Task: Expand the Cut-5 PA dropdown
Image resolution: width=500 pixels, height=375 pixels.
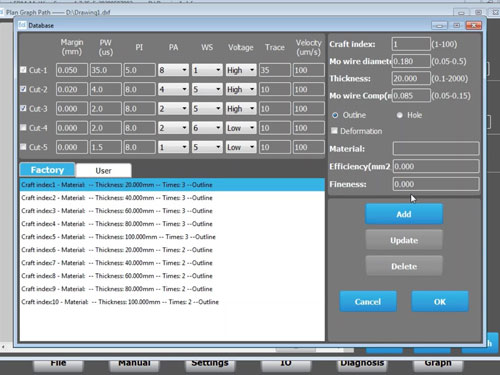Action: 173,147
